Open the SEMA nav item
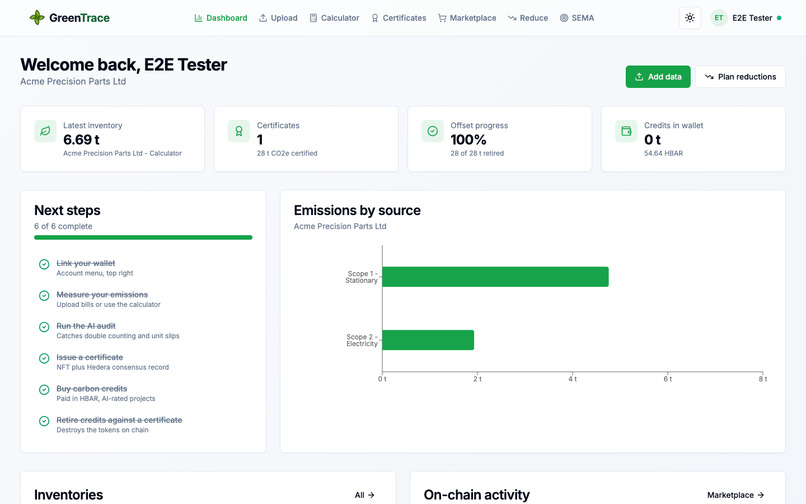806x504 pixels. pos(577,18)
